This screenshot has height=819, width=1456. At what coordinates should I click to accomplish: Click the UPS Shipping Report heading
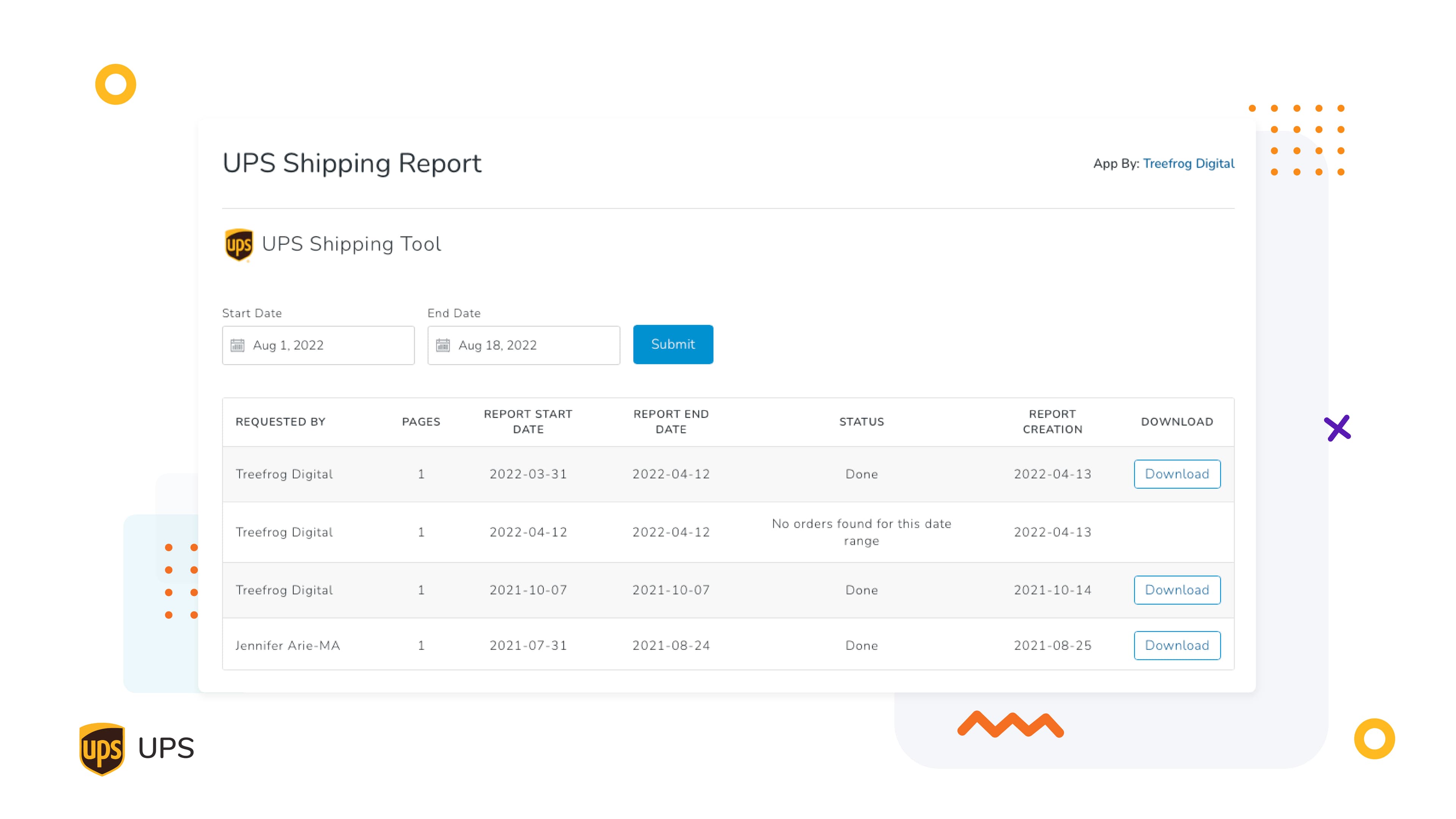pos(351,163)
